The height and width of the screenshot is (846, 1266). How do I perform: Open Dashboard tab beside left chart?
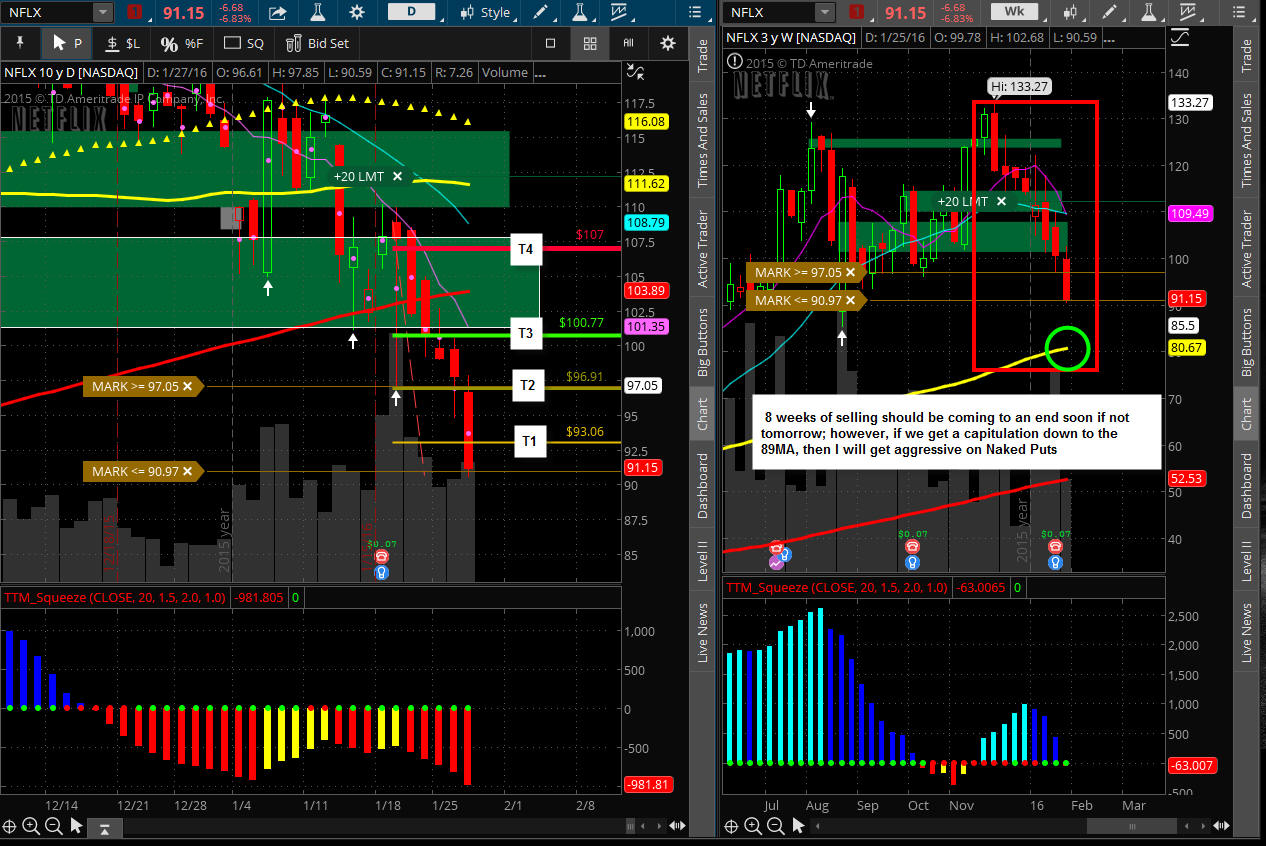coord(702,485)
